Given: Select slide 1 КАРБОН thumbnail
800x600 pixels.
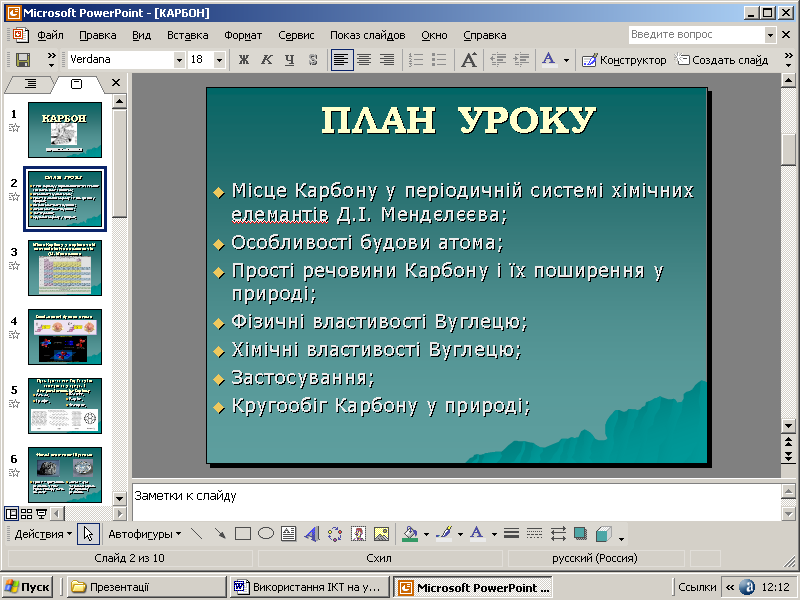Looking at the screenshot, I should pos(65,130).
